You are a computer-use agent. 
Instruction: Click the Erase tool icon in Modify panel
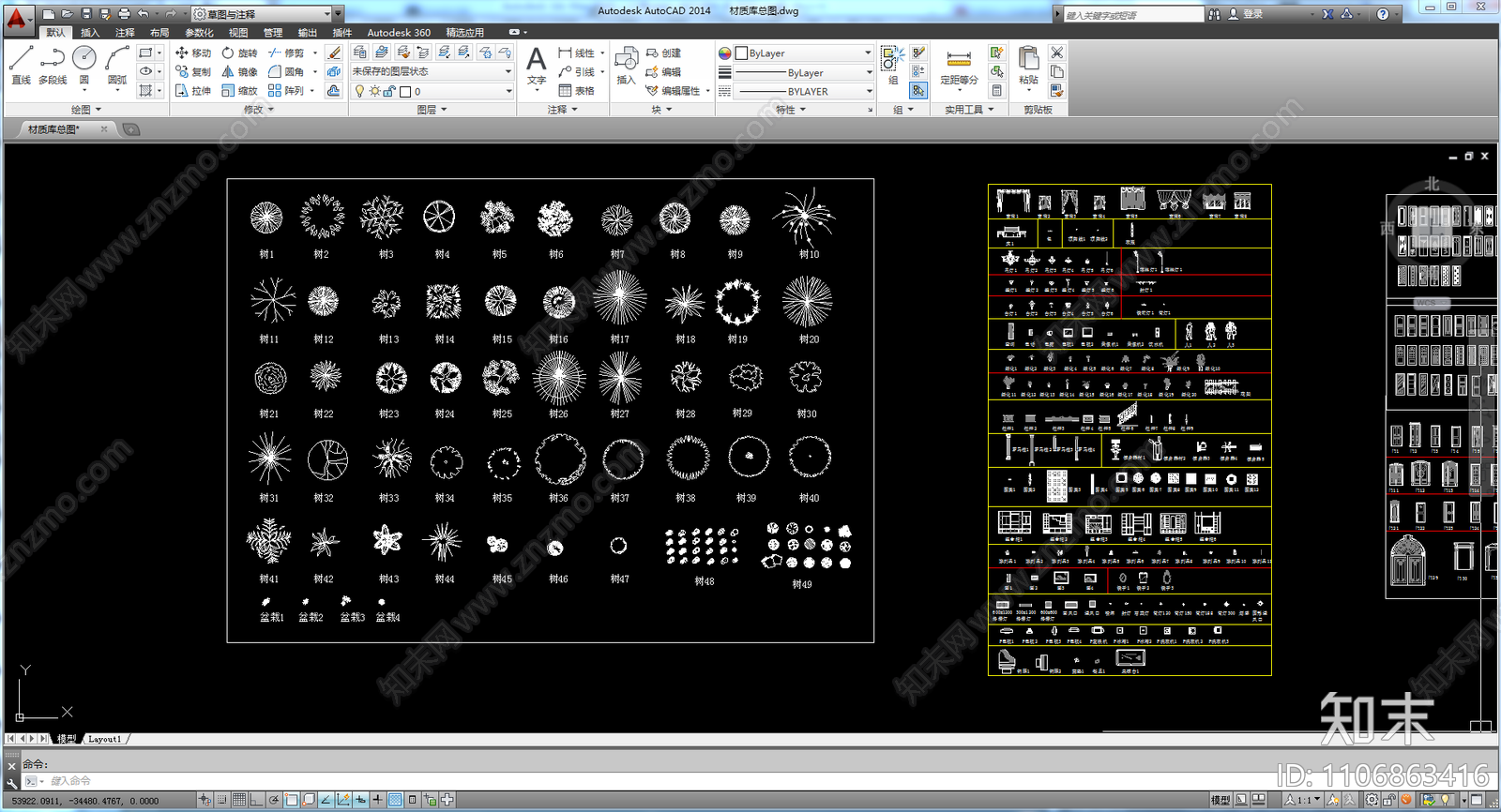point(334,53)
